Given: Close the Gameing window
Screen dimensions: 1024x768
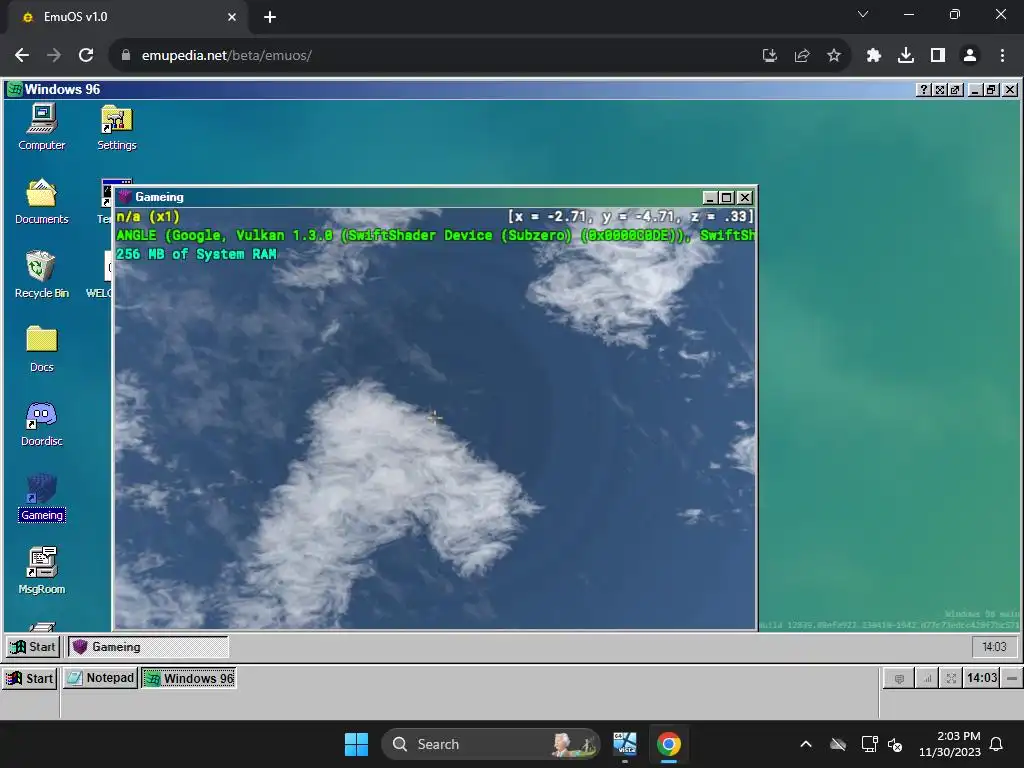Looking at the screenshot, I should pyautogui.click(x=744, y=197).
